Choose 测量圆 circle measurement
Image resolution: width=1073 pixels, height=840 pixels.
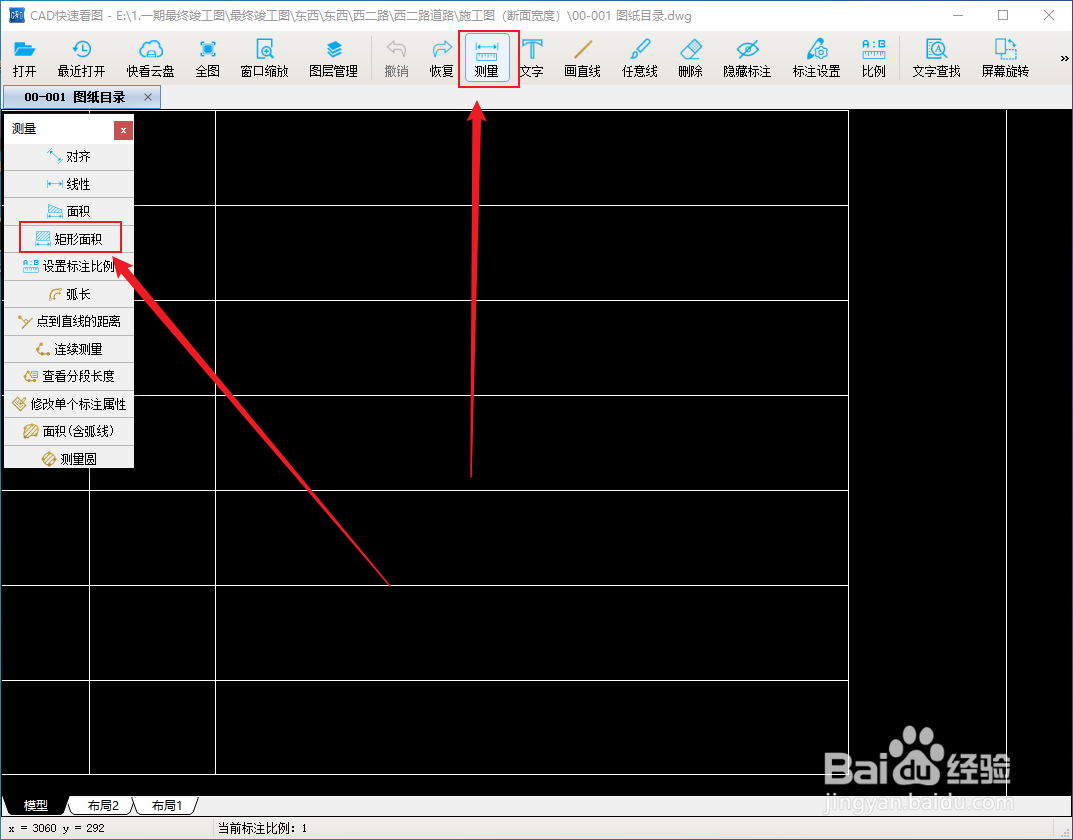tap(69, 458)
